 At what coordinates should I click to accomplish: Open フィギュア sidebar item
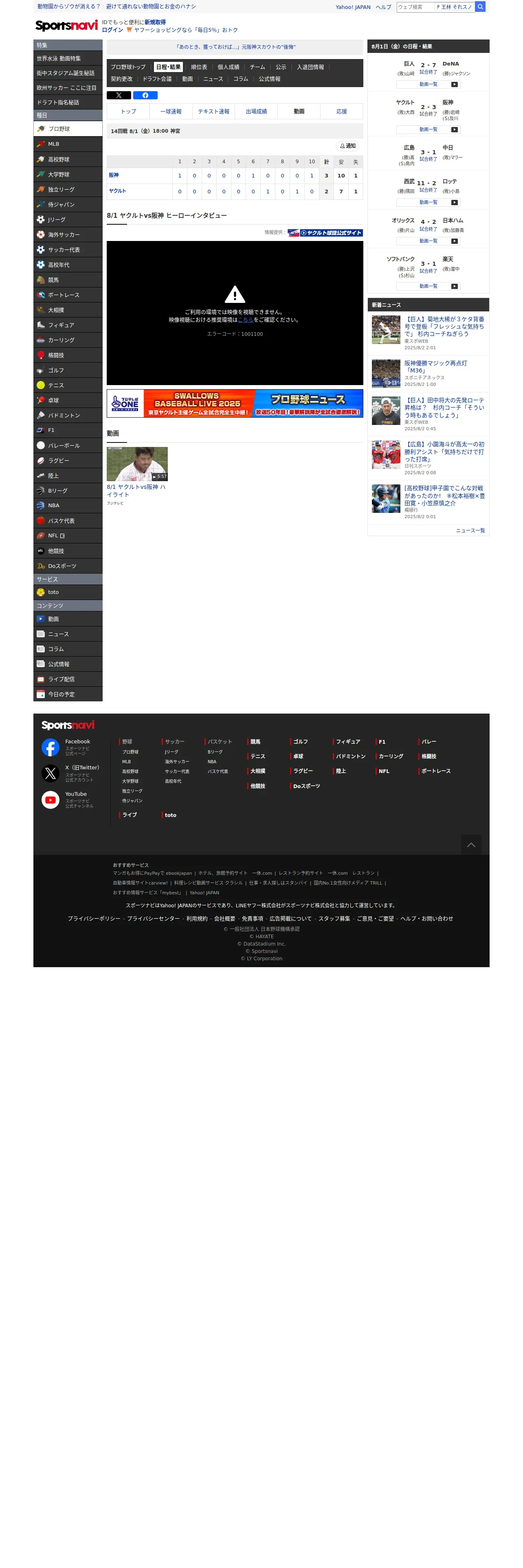(x=68, y=325)
